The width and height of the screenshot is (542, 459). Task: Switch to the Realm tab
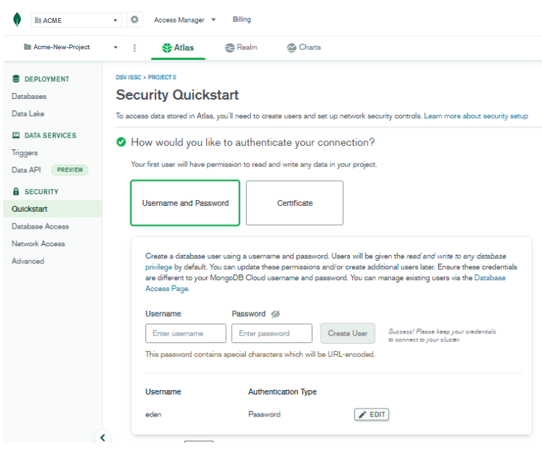pos(241,47)
